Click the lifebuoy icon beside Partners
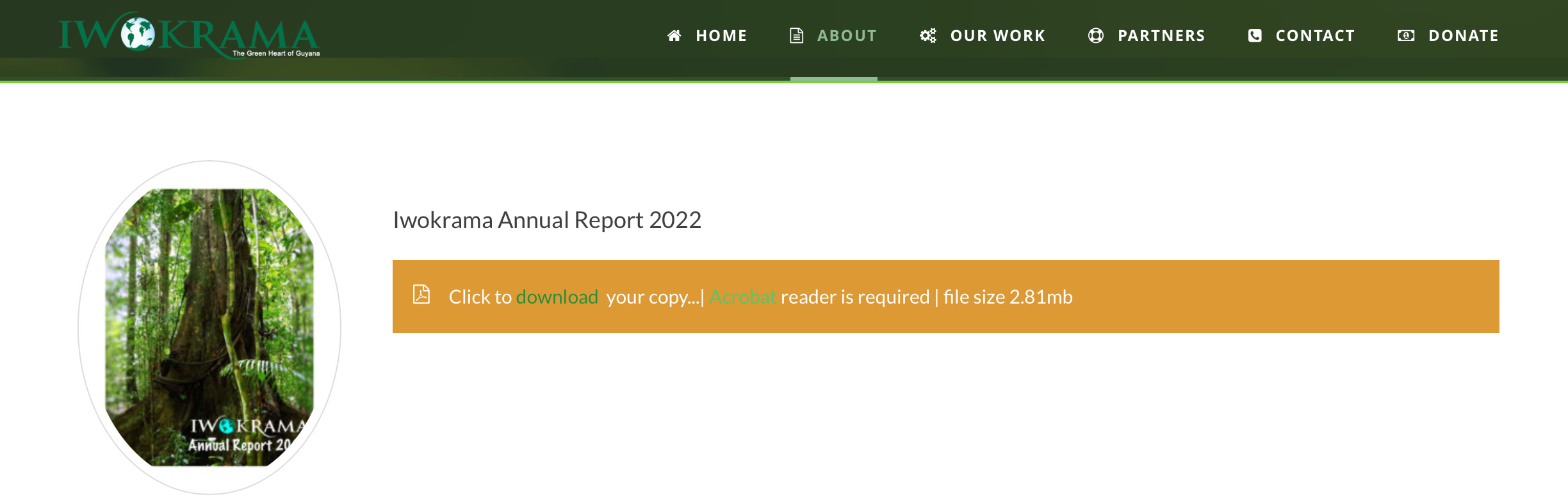Image resolution: width=1568 pixels, height=497 pixels. click(x=1096, y=36)
